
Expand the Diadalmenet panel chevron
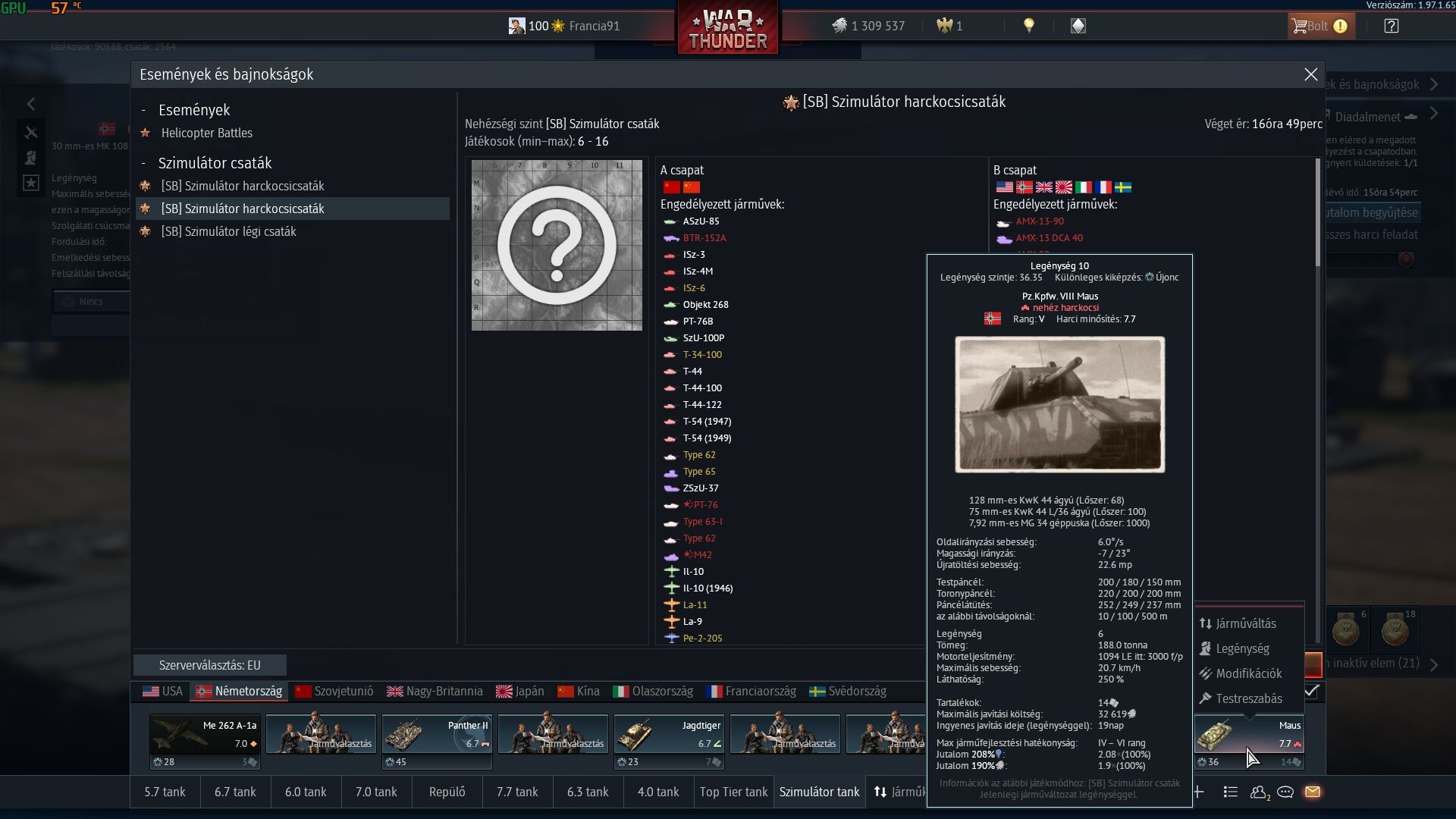click(1433, 114)
